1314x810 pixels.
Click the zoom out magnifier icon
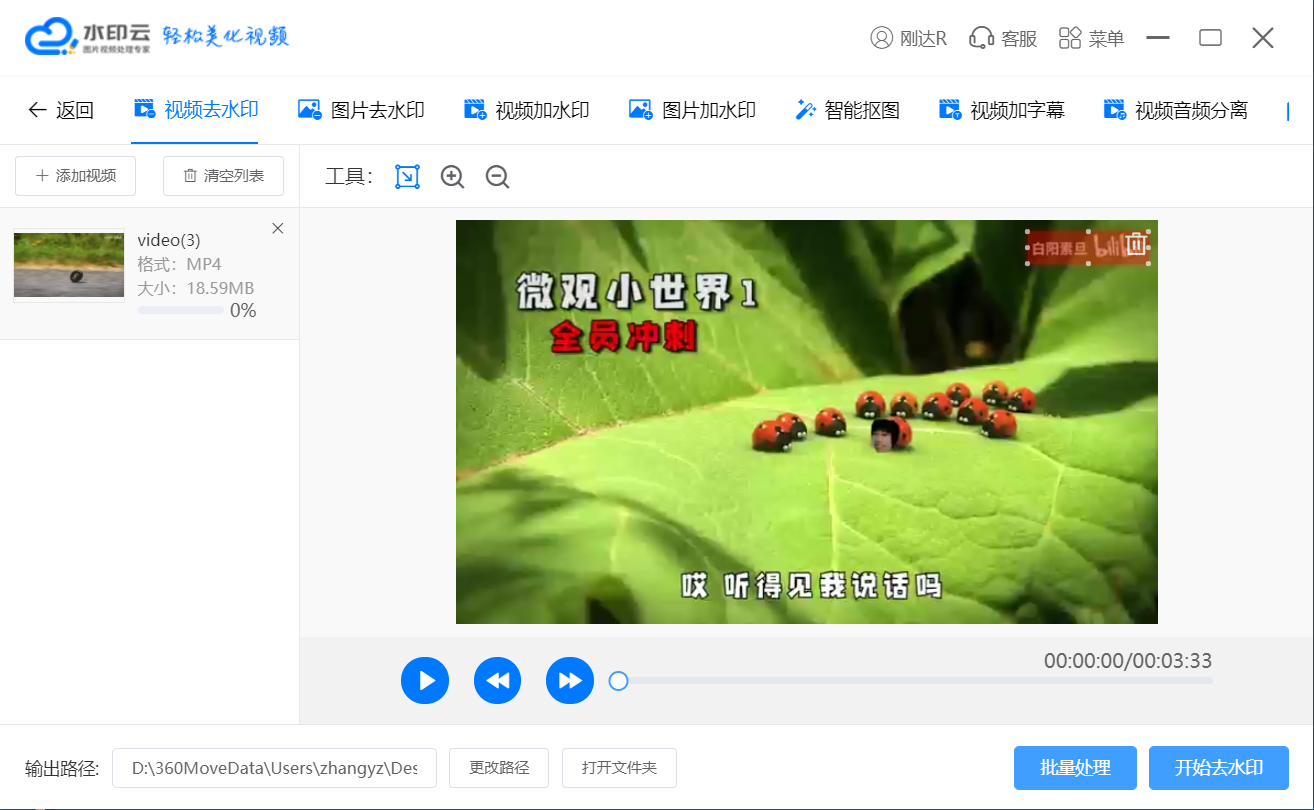(497, 177)
